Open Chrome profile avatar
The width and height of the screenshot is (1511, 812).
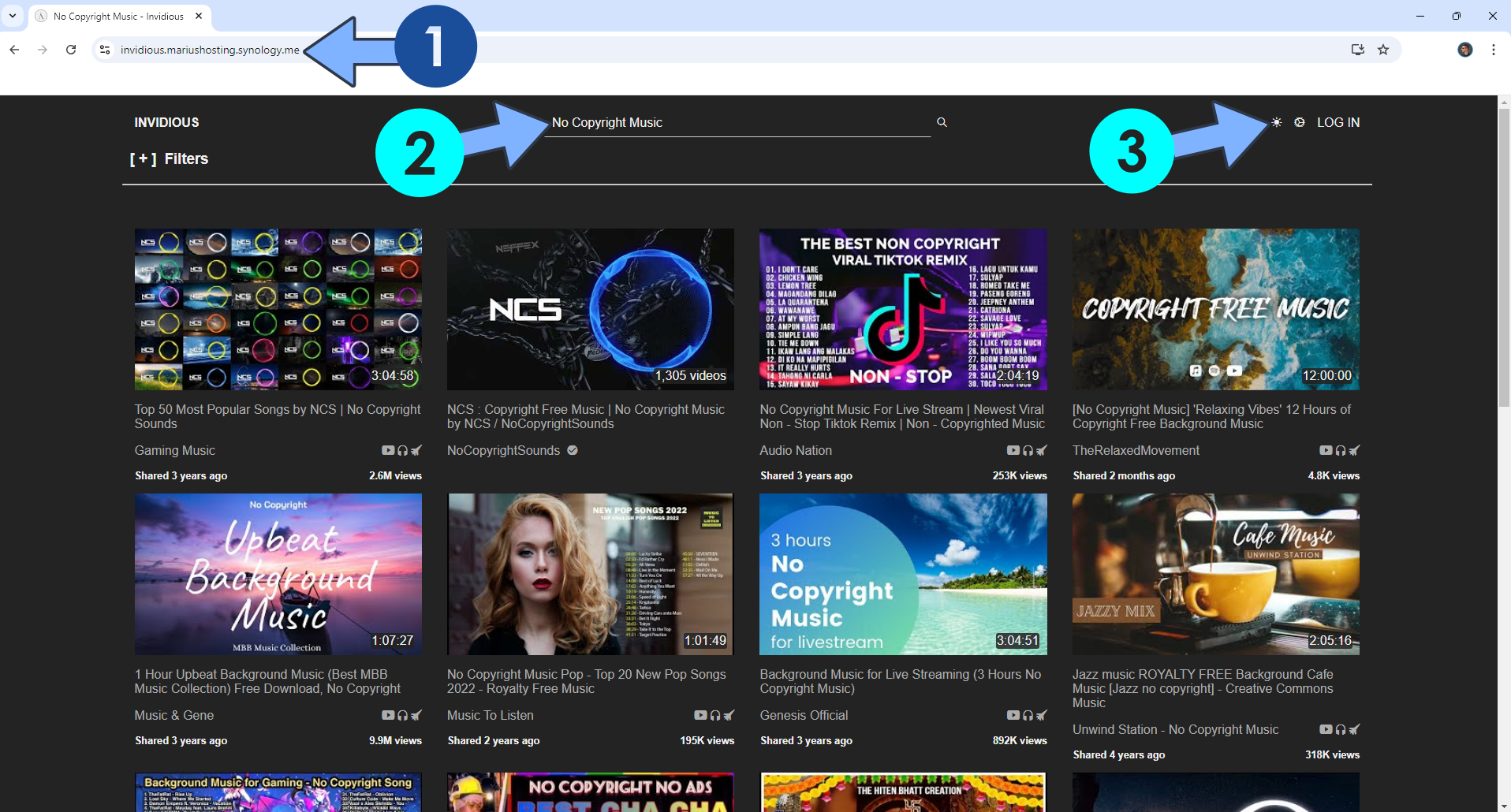click(1465, 50)
